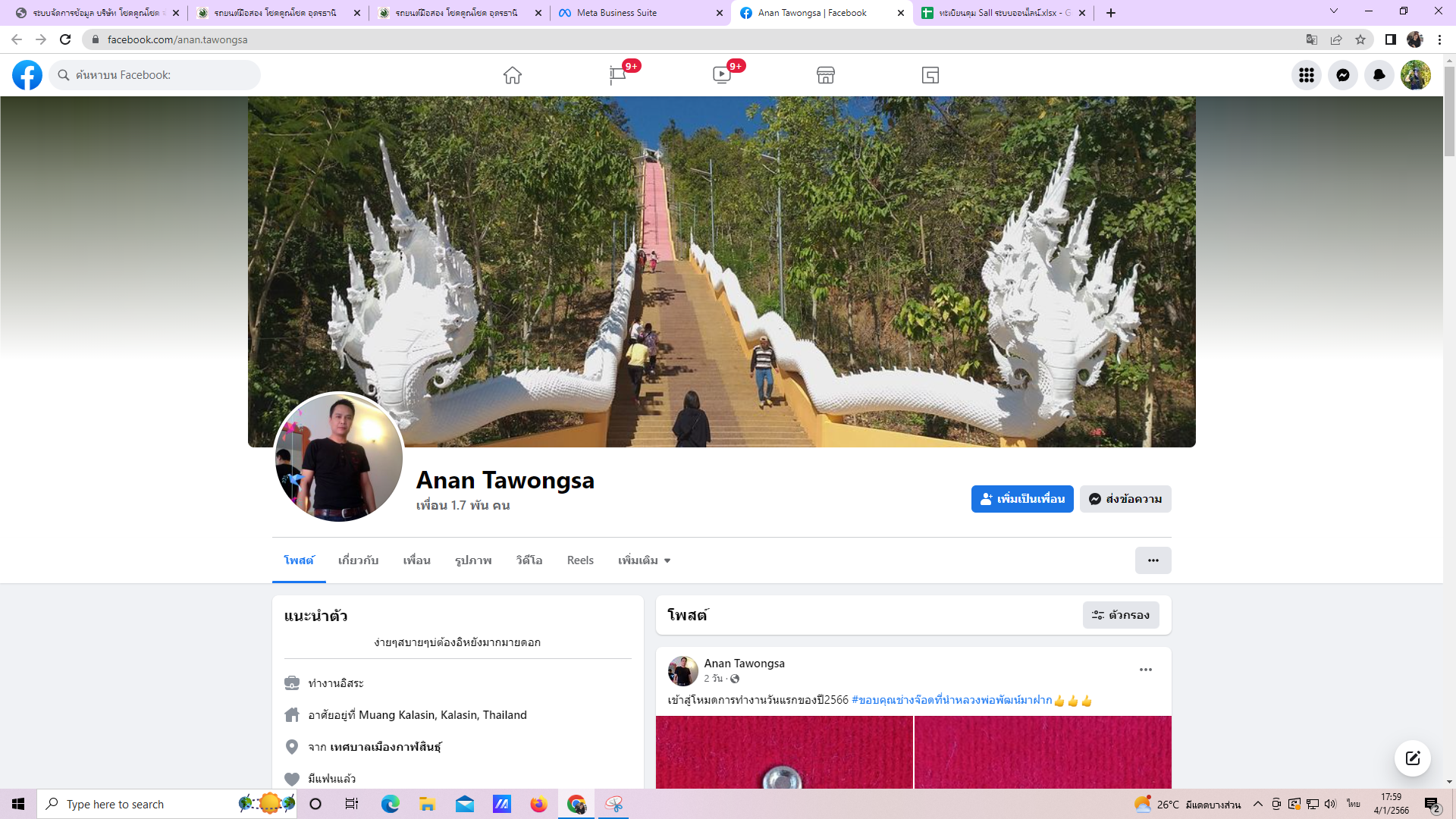Image resolution: width=1456 pixels, height=819 pixels.
Task: Switch to the รูปภาพ tab
Action: [473, 560]
